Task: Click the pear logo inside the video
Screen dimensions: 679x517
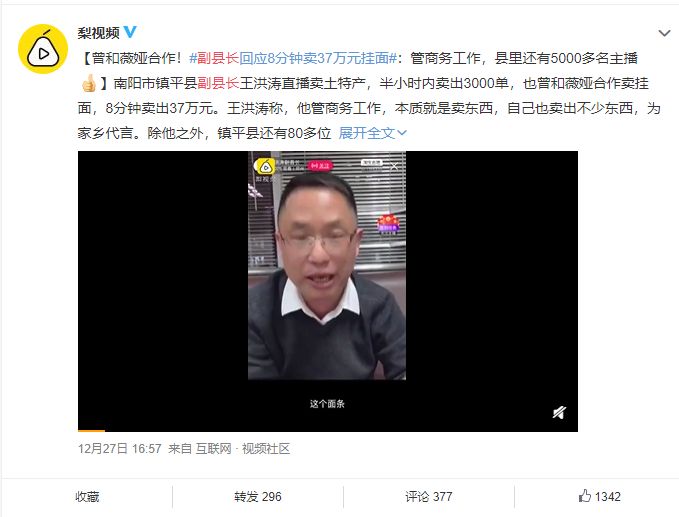Action: pyautogui.click(x=265, y=167)
